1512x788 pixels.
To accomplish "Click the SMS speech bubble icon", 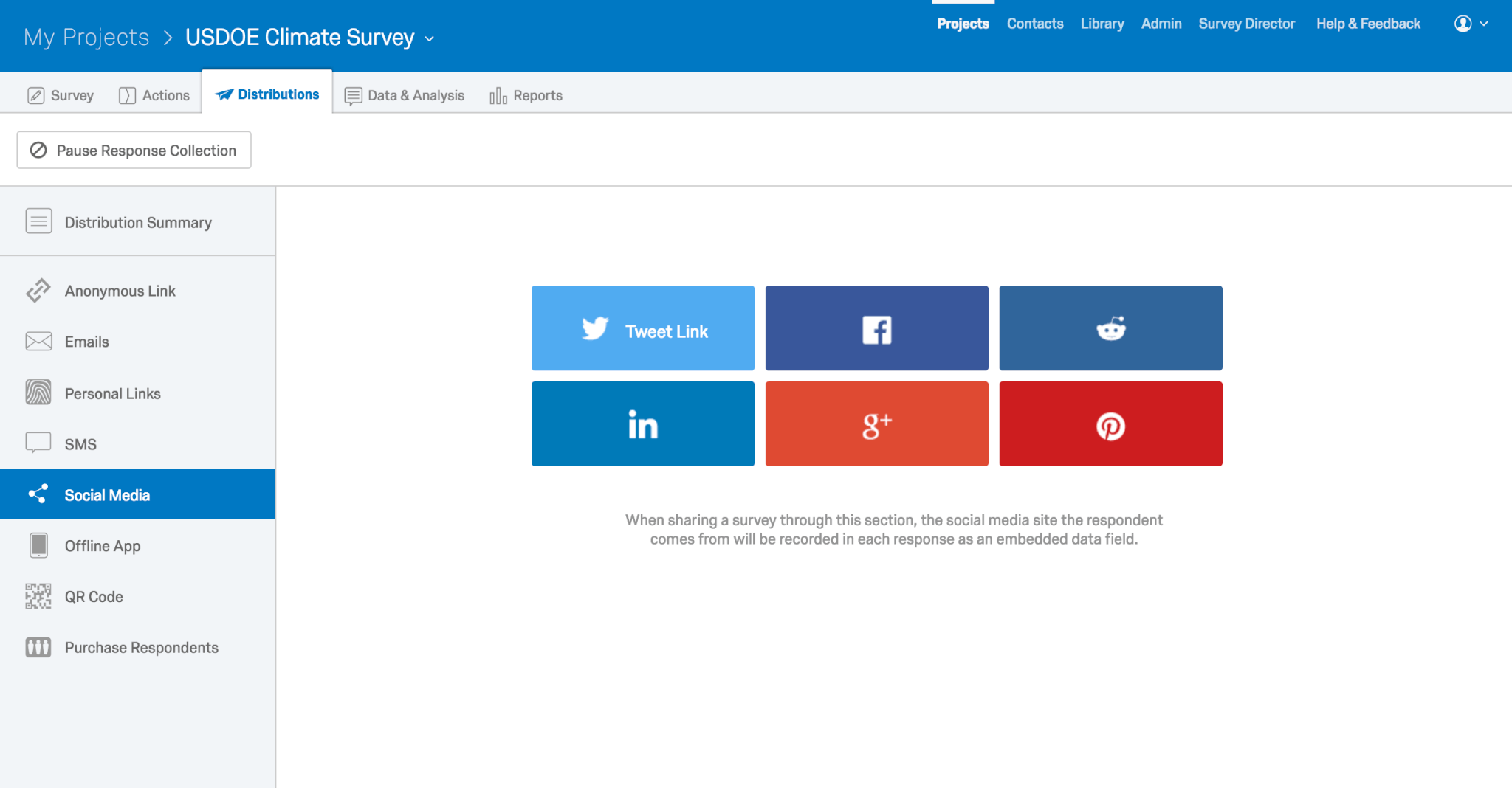I will click(x=38, y=443).
